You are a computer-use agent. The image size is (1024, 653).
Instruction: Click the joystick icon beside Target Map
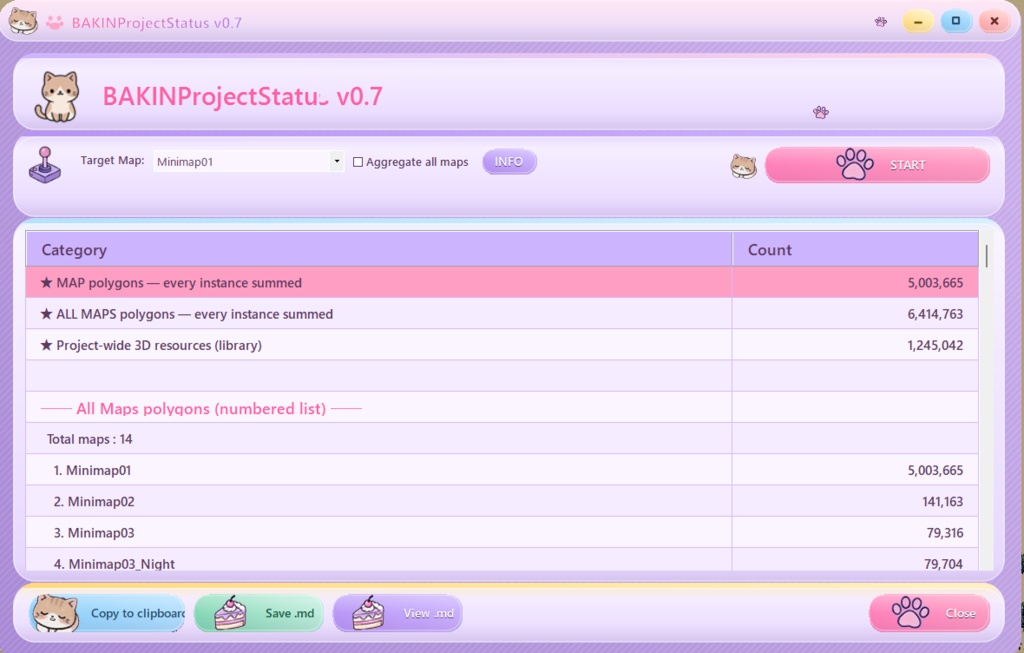pos(45,165)
